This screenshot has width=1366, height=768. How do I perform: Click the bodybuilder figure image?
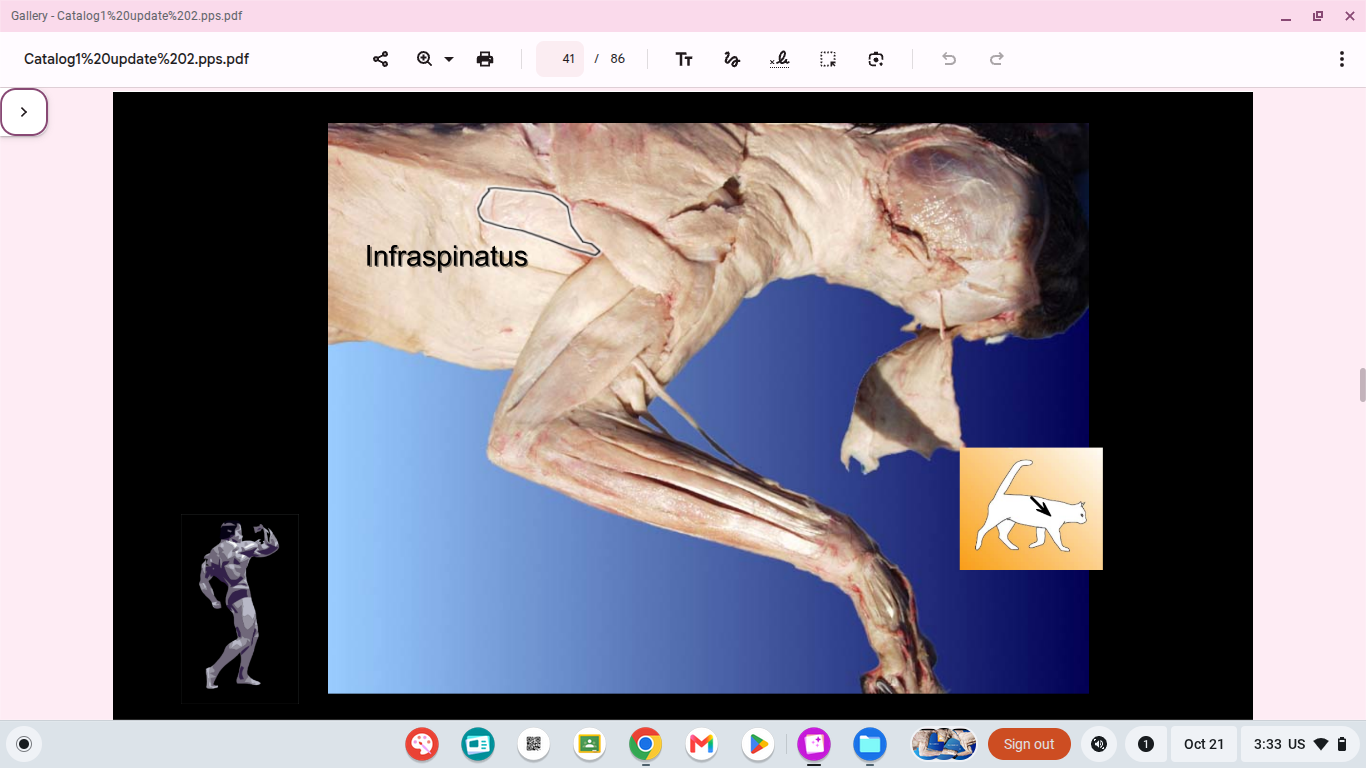tap(240, 608)
